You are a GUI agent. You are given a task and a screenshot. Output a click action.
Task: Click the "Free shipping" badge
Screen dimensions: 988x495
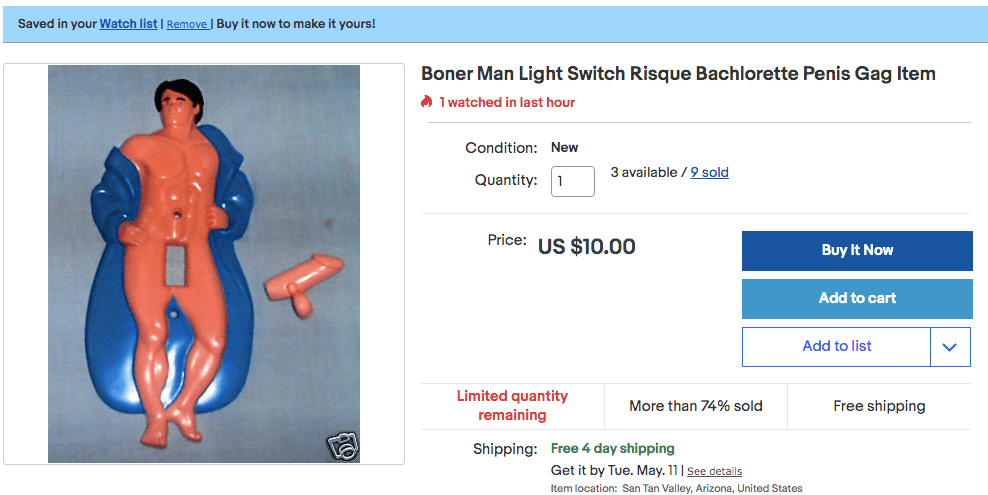pos(879,406)
